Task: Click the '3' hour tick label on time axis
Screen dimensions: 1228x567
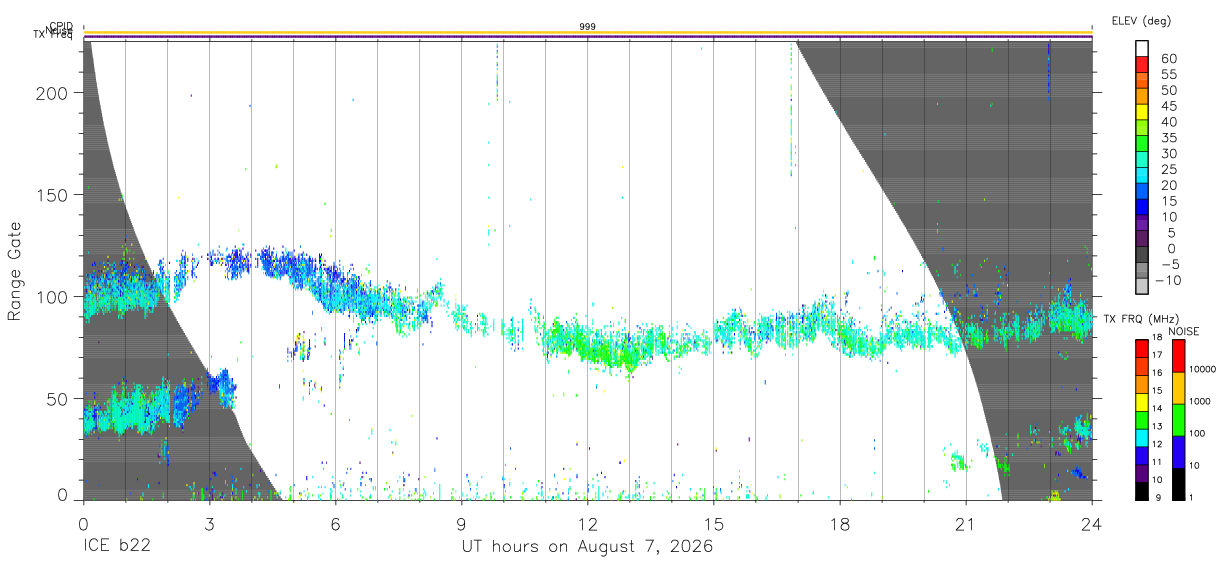Action: coord(209,524)
